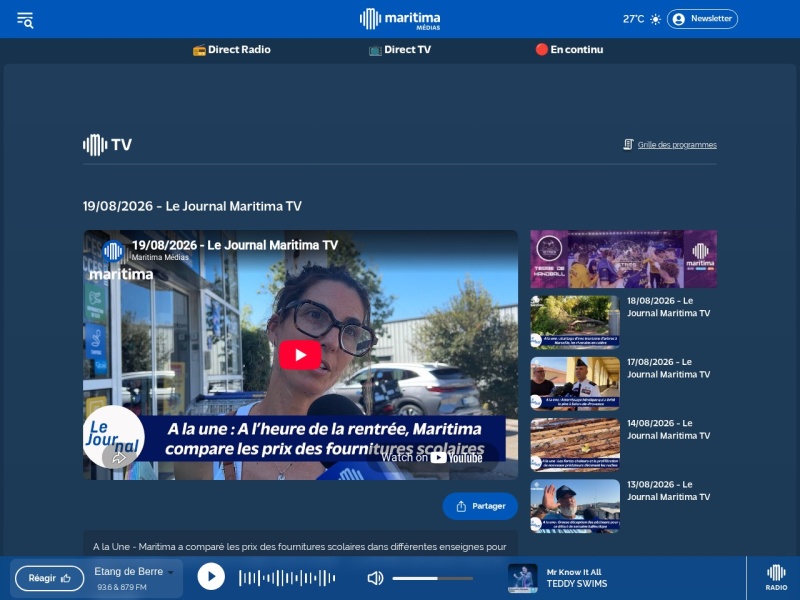The height and width of the screenshot is (600, 800).
Task: Click the 27°C temperature reading
Action: [x=633, y=19]
